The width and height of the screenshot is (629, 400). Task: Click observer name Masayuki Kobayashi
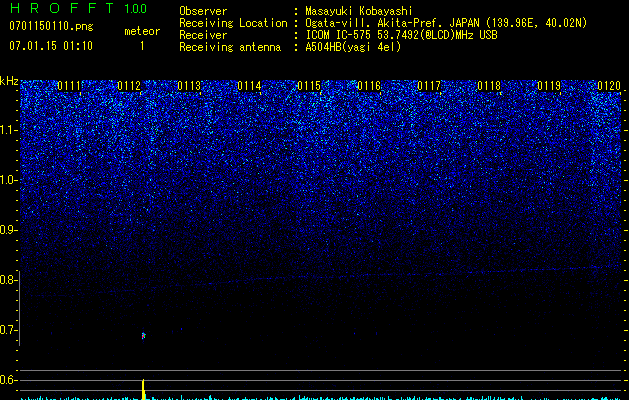point(359,11)
